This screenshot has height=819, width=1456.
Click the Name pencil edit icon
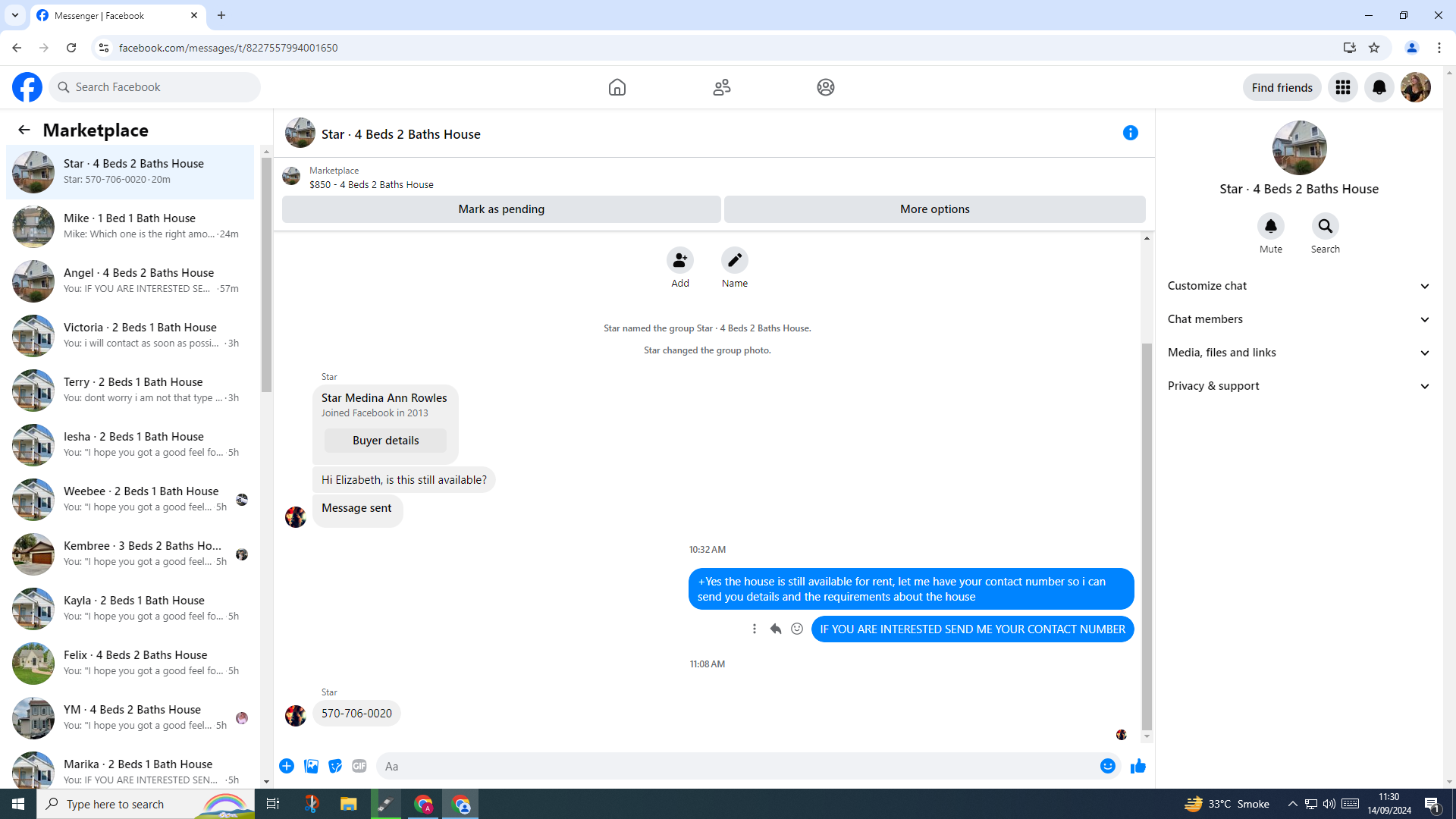(x=734, y=261)
